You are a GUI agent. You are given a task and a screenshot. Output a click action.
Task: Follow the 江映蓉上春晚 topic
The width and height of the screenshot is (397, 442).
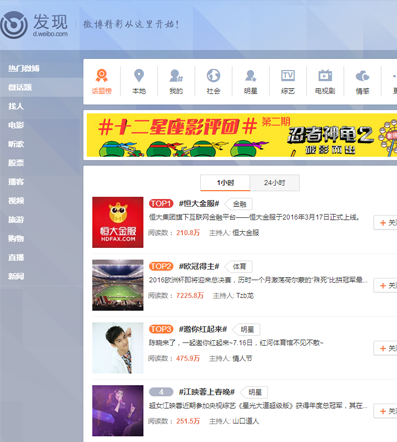click(386, 411)
